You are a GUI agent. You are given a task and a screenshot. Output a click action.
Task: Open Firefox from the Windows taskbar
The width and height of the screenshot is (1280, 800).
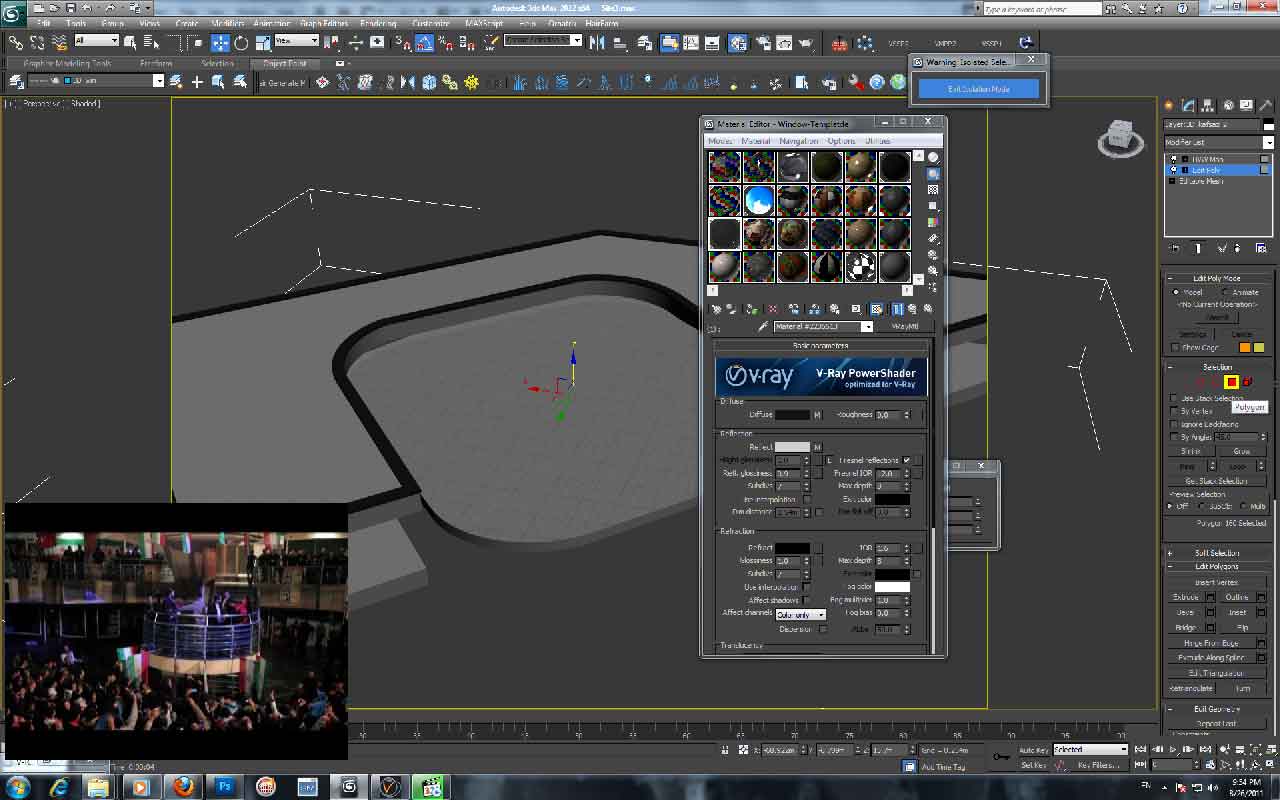pos(181,787)
